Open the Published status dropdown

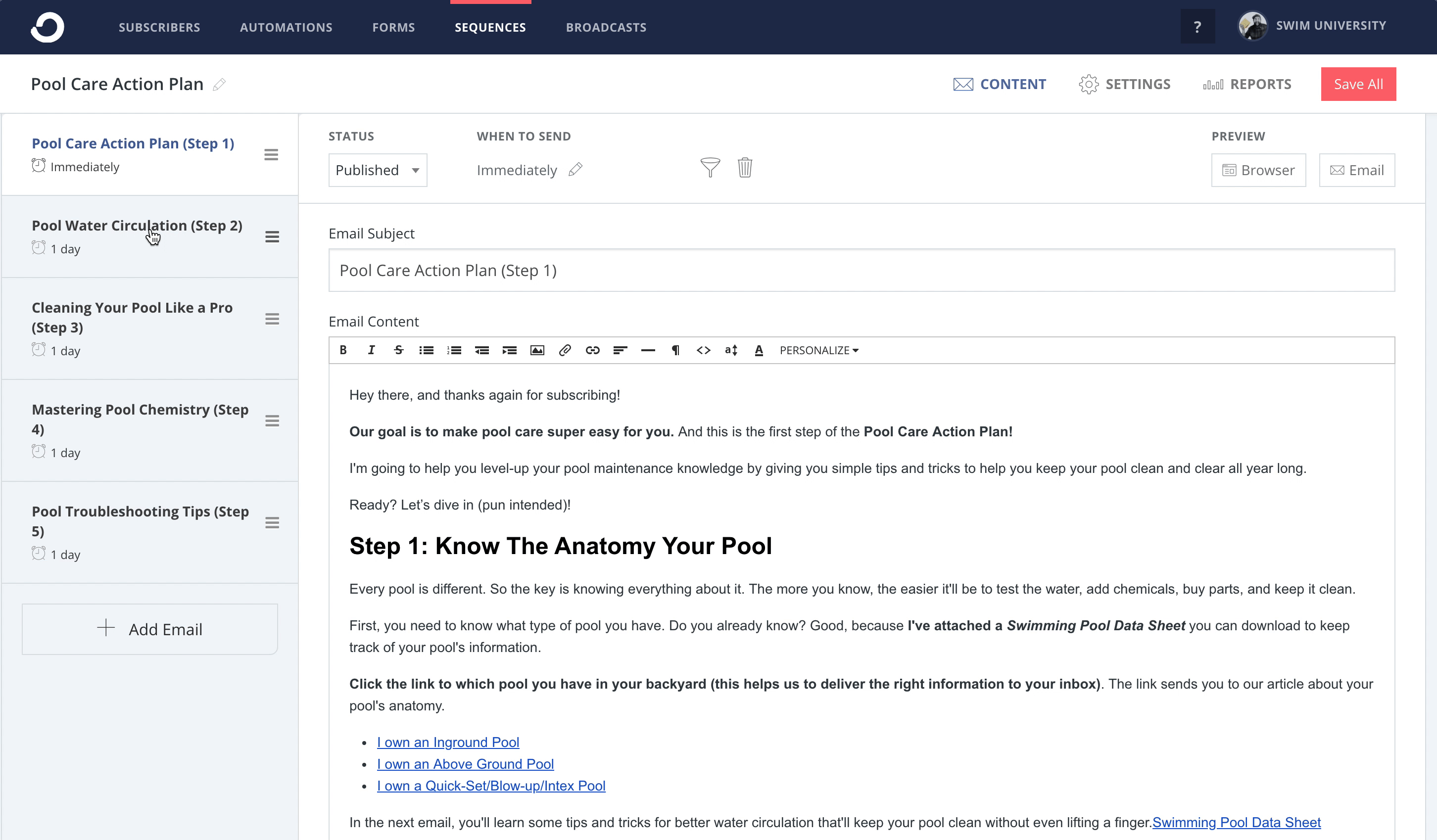[378, 170]
